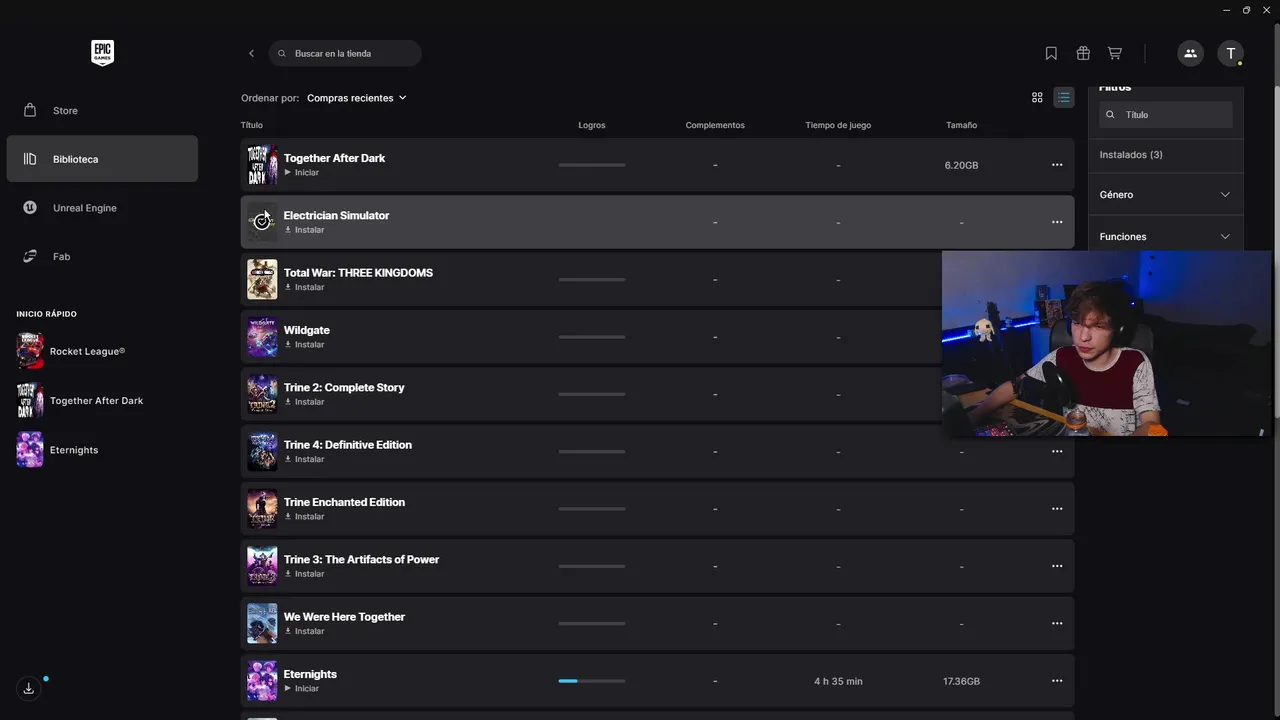Switch to list view
Image resolution: width=1280 pixels, height=720 pixels.
1064,97
